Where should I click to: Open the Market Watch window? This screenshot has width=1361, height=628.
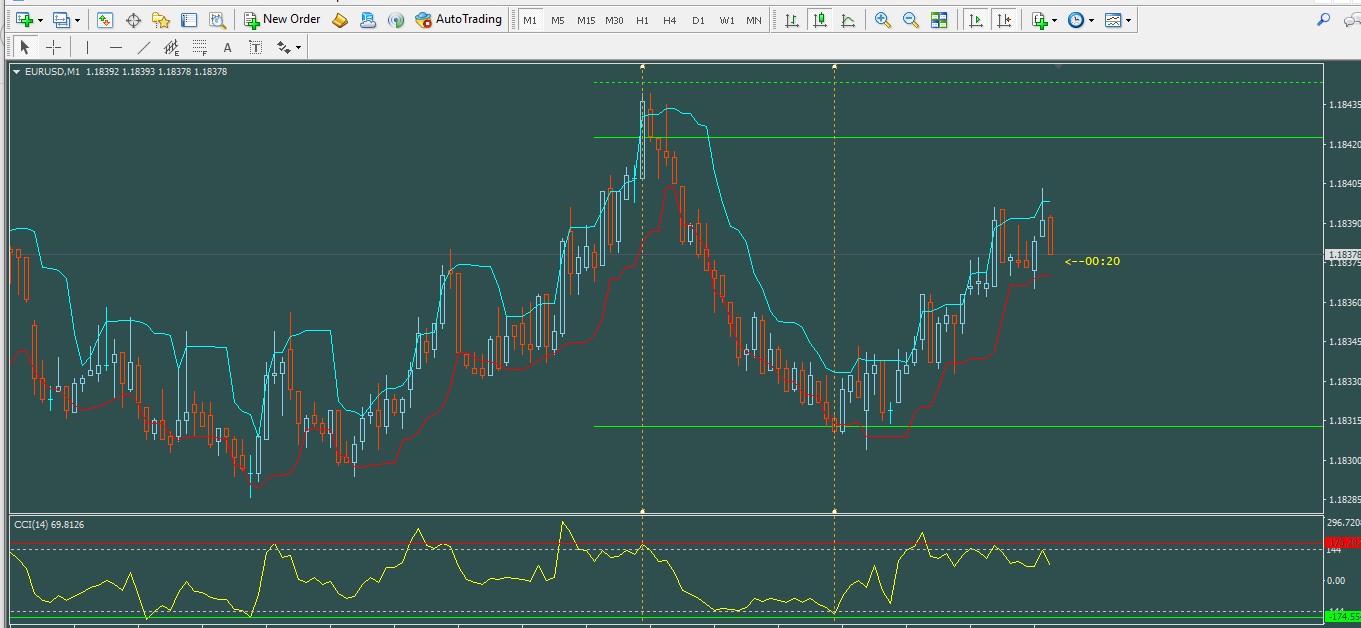coord(105,20)
